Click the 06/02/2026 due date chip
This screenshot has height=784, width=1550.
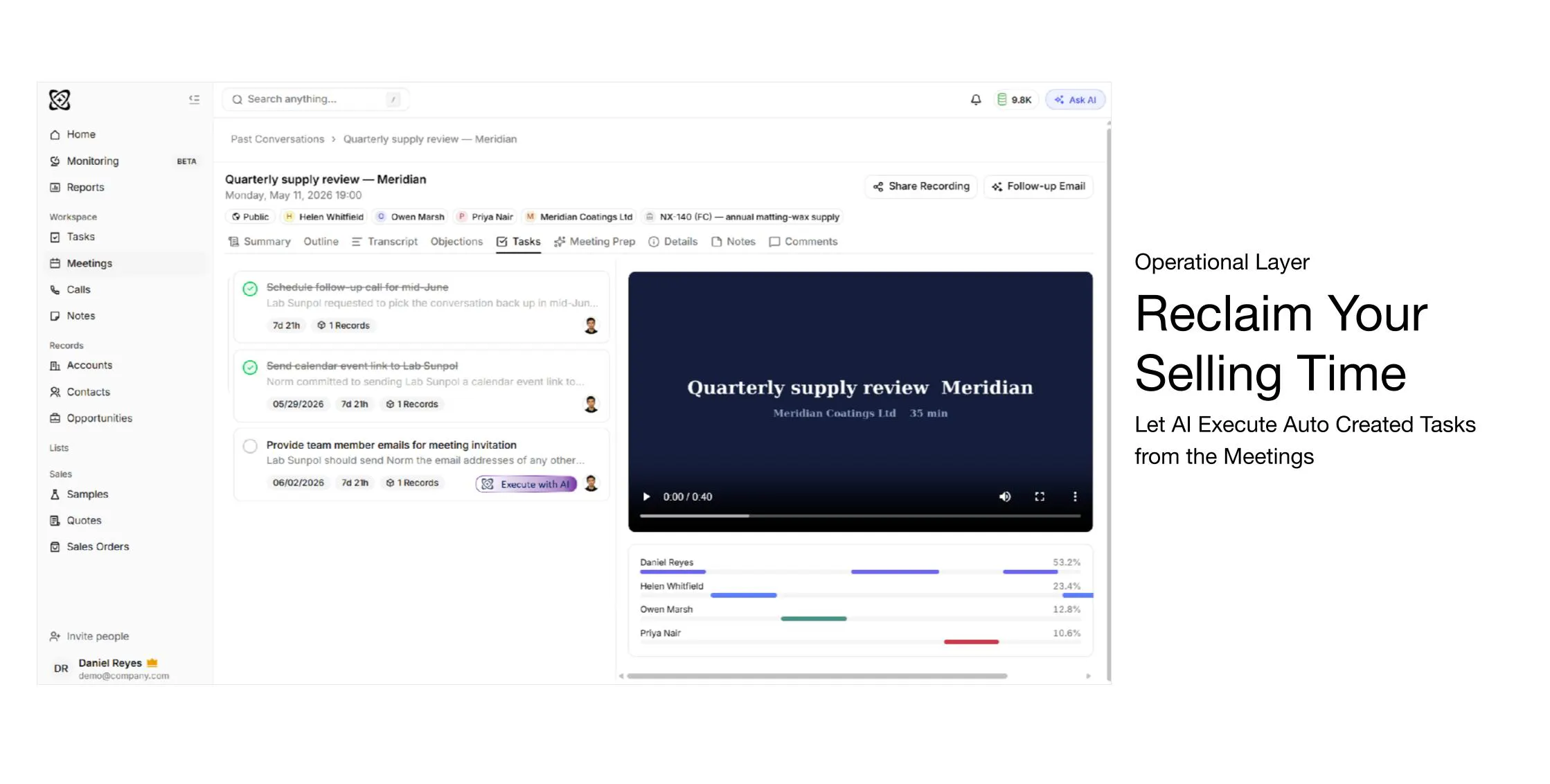coord(298,483)
